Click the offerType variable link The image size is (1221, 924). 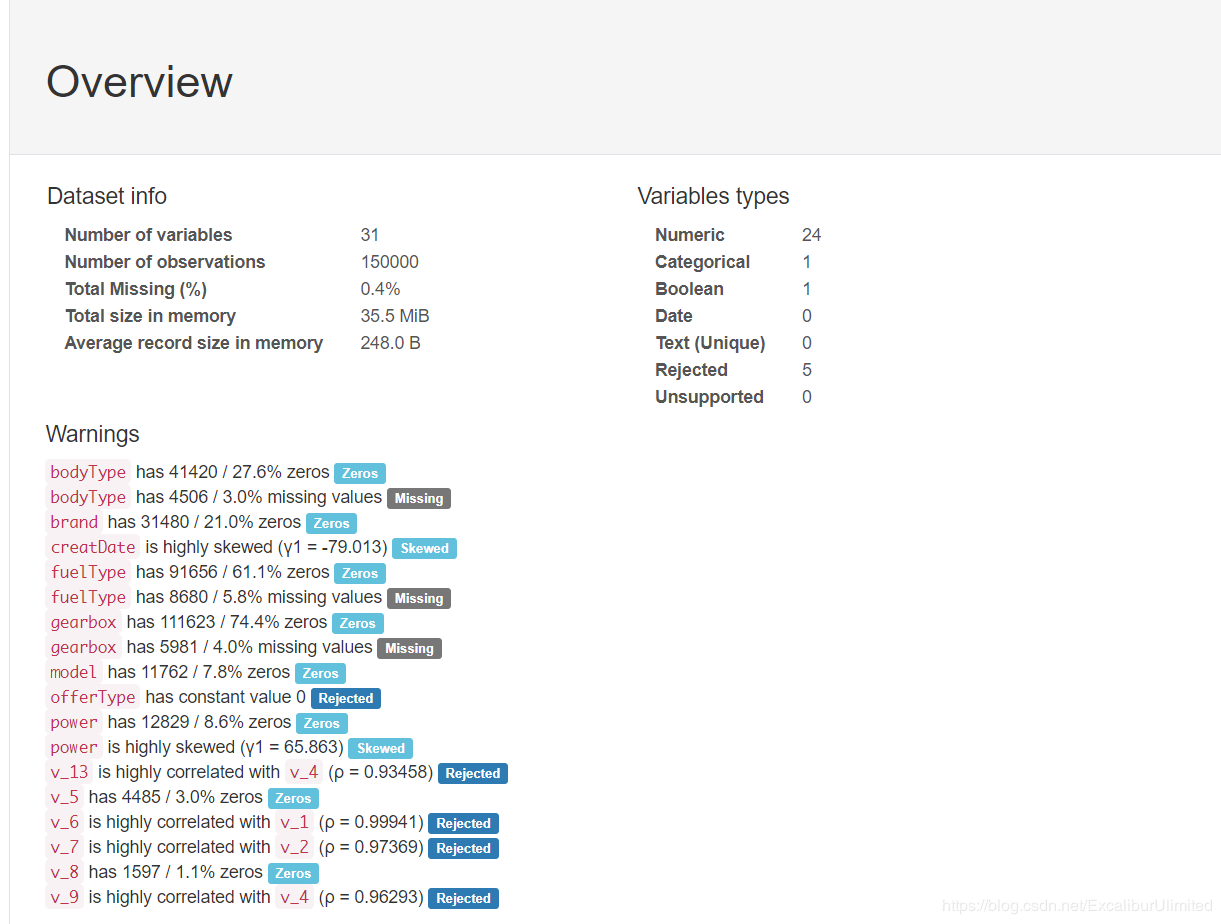93,697
